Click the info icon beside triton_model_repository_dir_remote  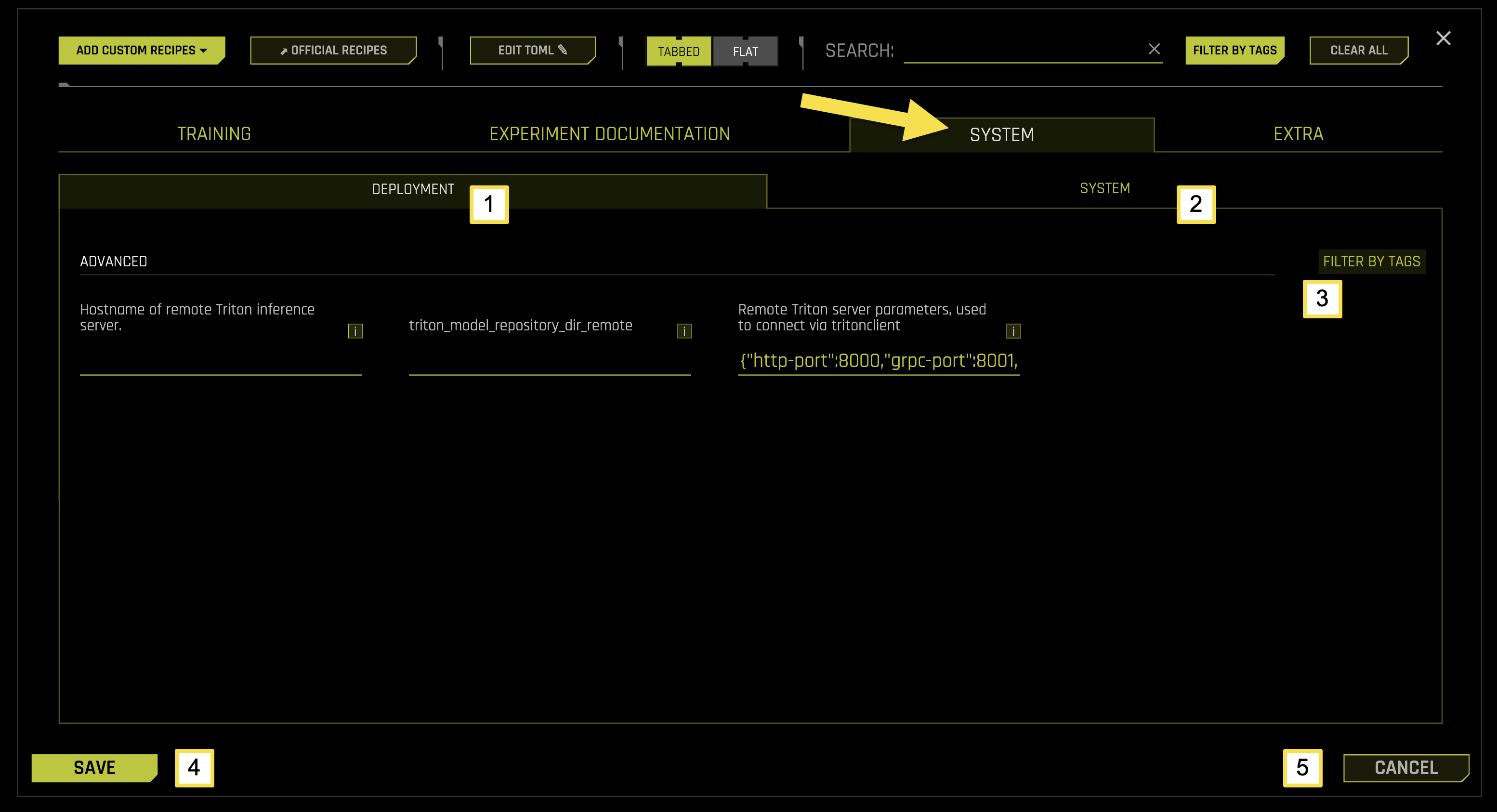(x=683, y=330)
